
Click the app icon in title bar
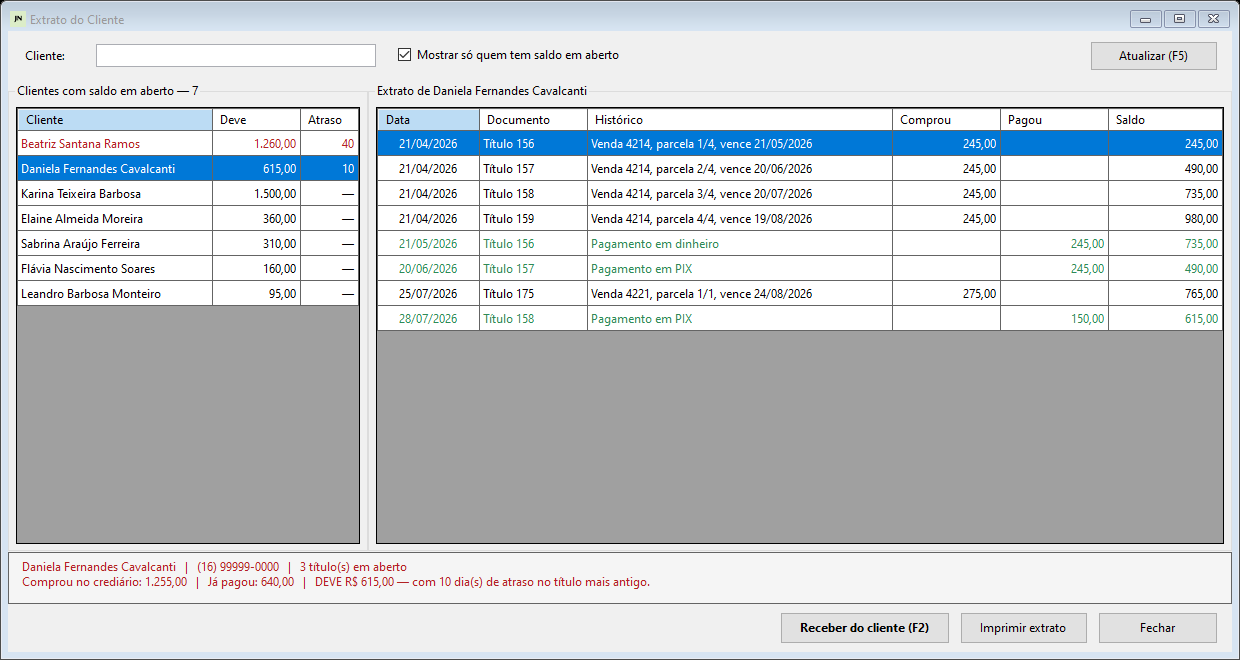[17, 19]
